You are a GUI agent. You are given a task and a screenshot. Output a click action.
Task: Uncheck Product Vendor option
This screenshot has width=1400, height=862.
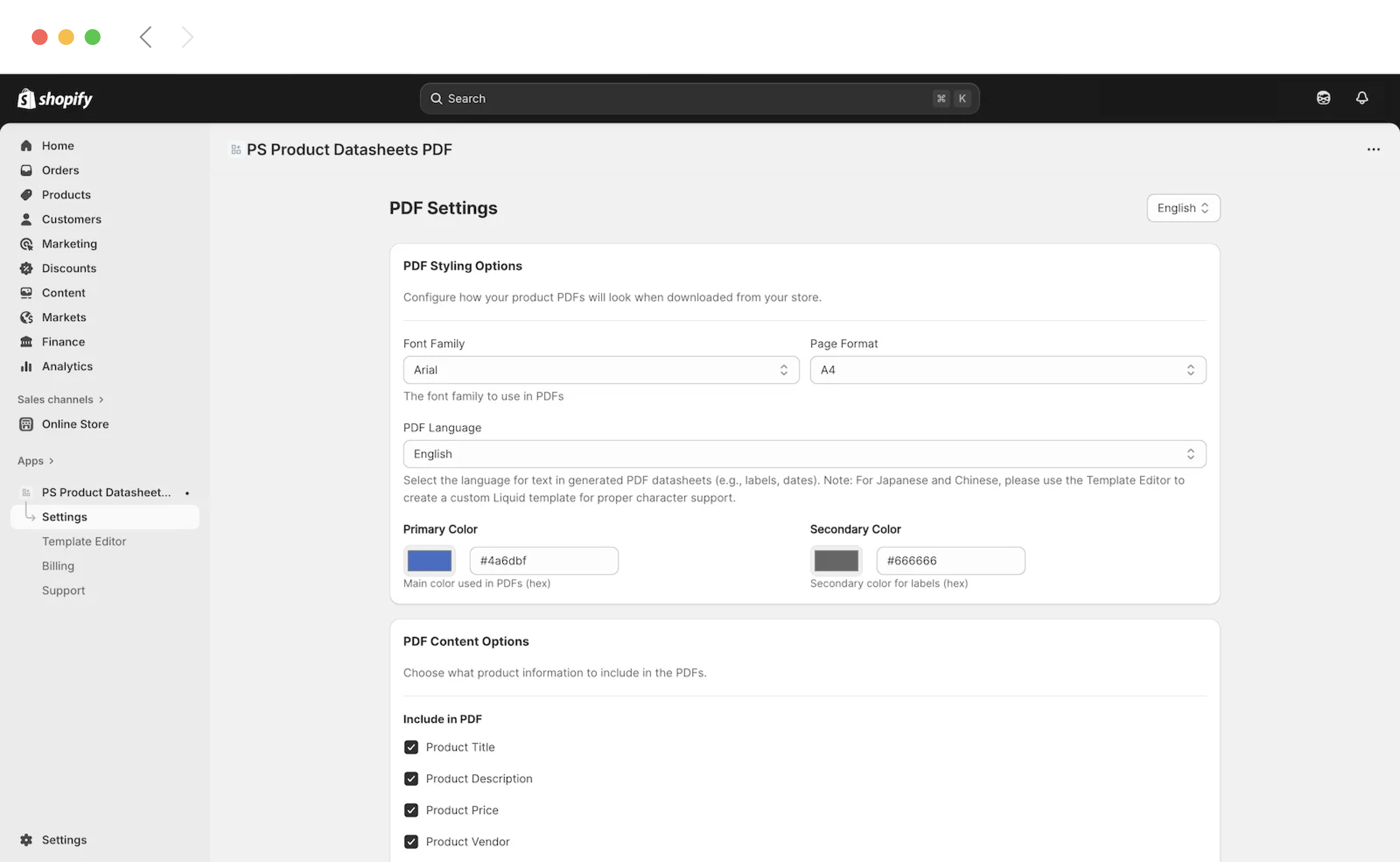(411, 842)
